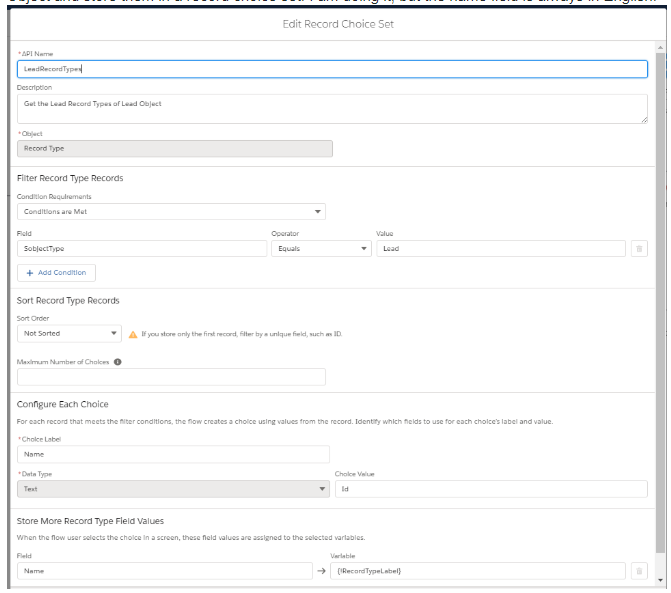Click the trash icon beside RecordTypeLabel variable
This screenshot has height=593, width=671.
pyautogui.click(x=639, y=570)
